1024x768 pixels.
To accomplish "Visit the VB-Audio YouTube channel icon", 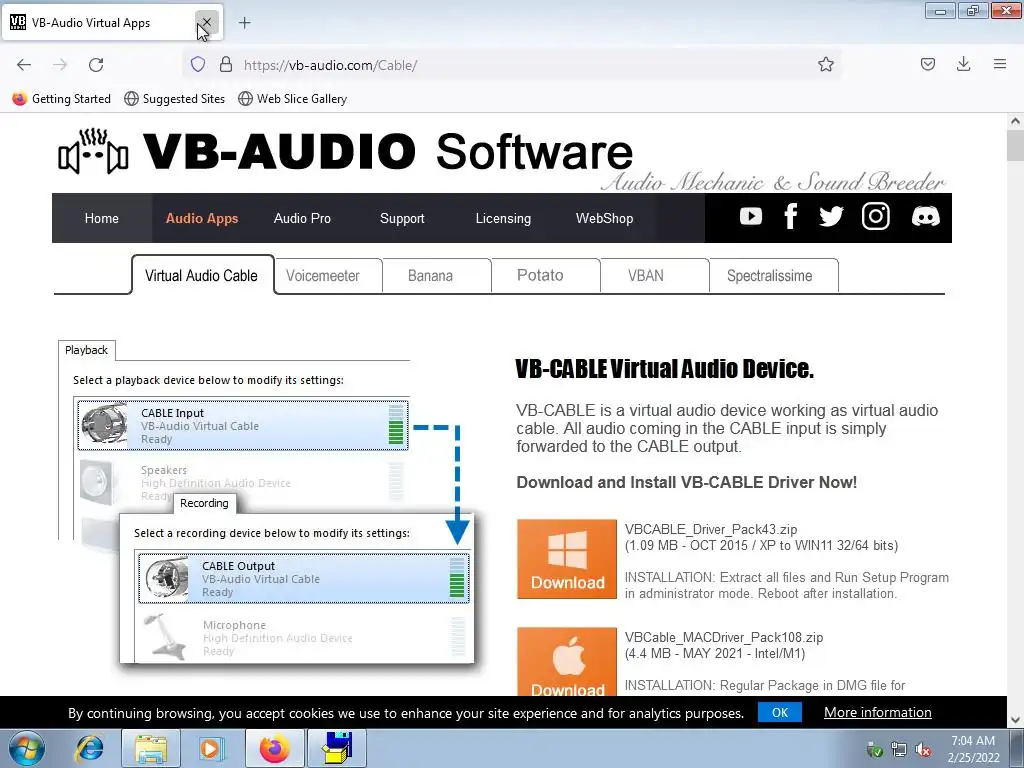I will tap(750, 216).
